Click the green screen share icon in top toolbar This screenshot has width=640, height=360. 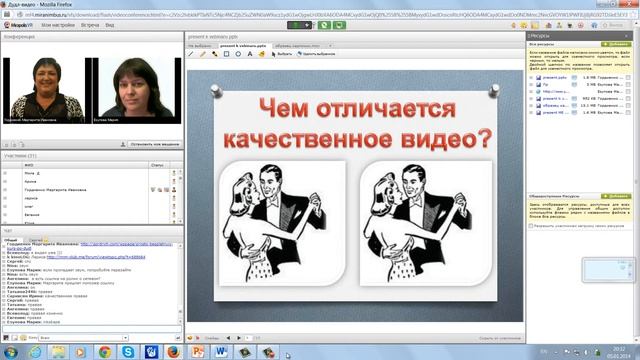pyautogui.click(x=339, y=25)
